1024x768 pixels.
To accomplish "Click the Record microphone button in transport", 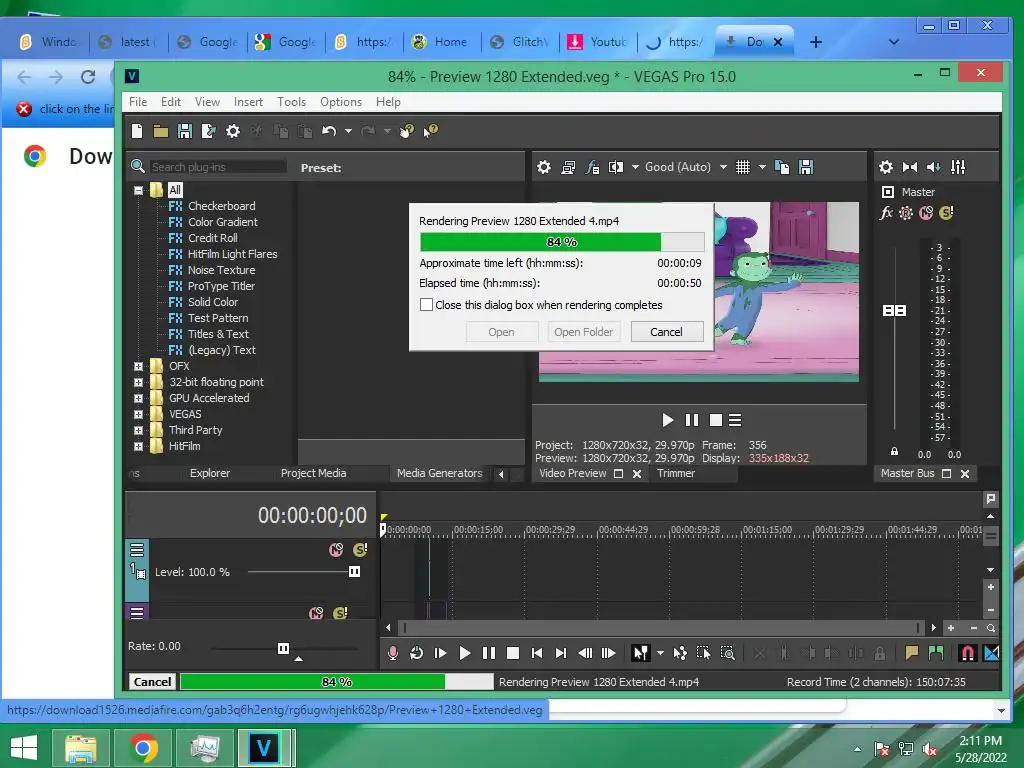I will pos(392,653).
